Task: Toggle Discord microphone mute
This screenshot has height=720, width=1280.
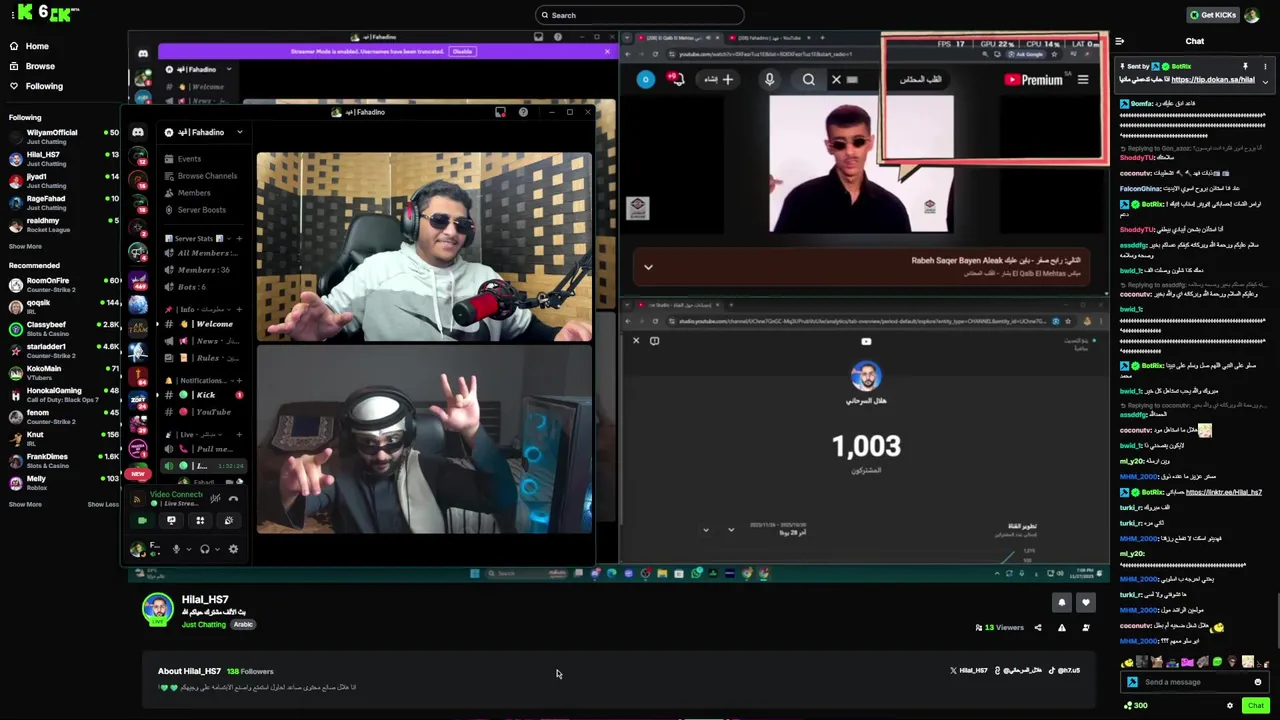Action: (176, 548)
